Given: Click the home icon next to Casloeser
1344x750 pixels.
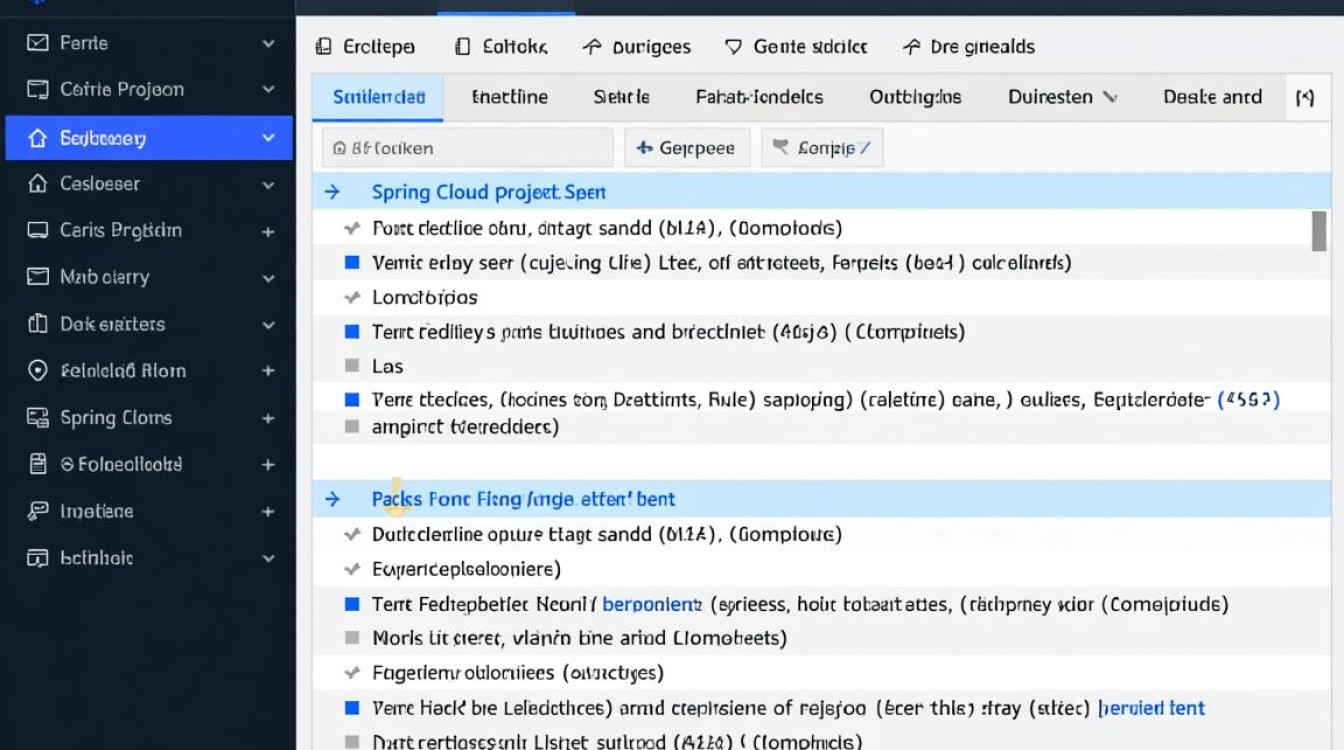Looking at the screenshot, I should pos(38,184).
